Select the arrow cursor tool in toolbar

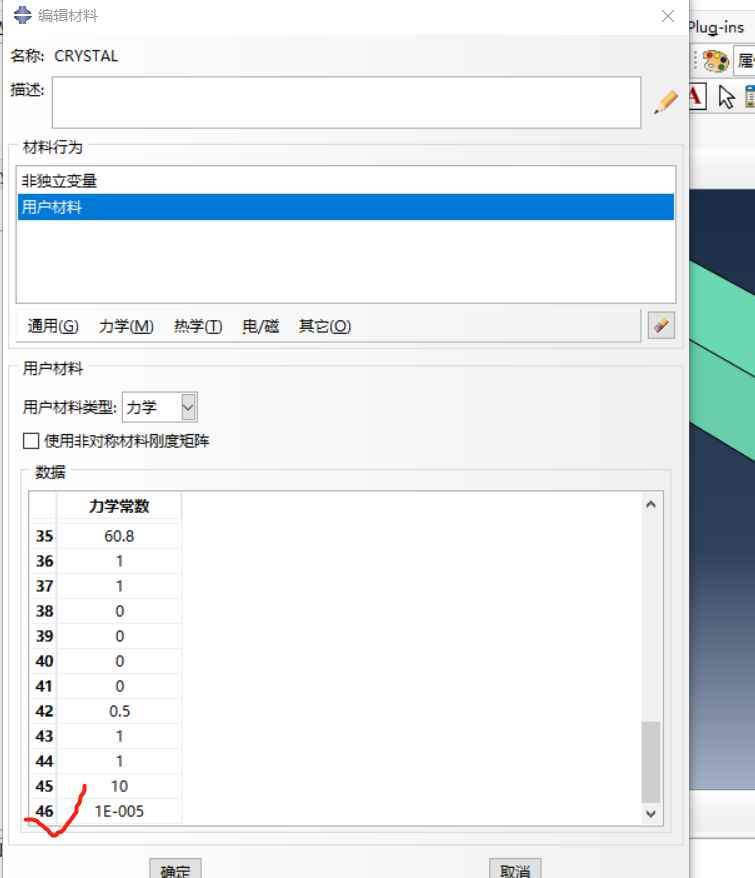pos(726,97)
